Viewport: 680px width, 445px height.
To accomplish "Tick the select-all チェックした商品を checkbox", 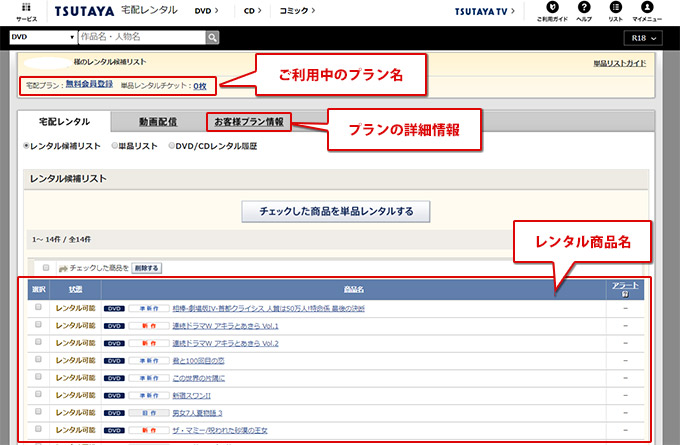I will [x=46, y=268].
